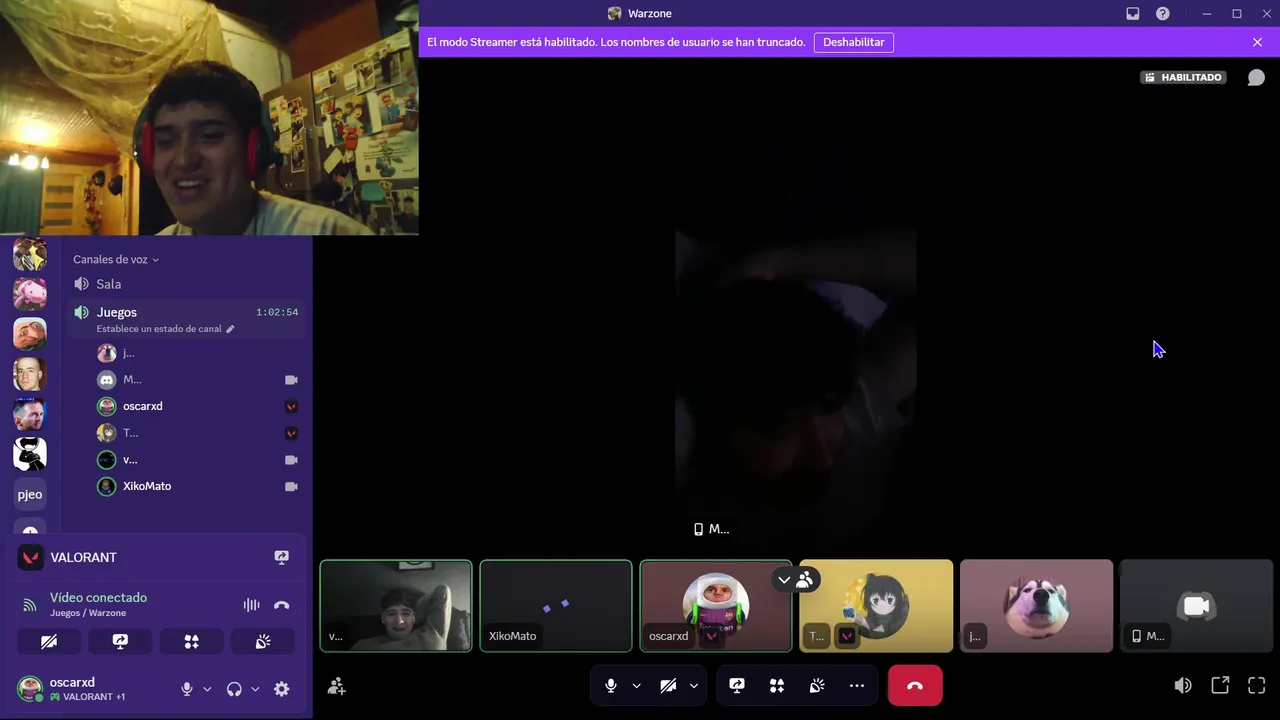Pop out the call window
The height and width of the screenshot is (720, 1280).
click(1220, 686)
